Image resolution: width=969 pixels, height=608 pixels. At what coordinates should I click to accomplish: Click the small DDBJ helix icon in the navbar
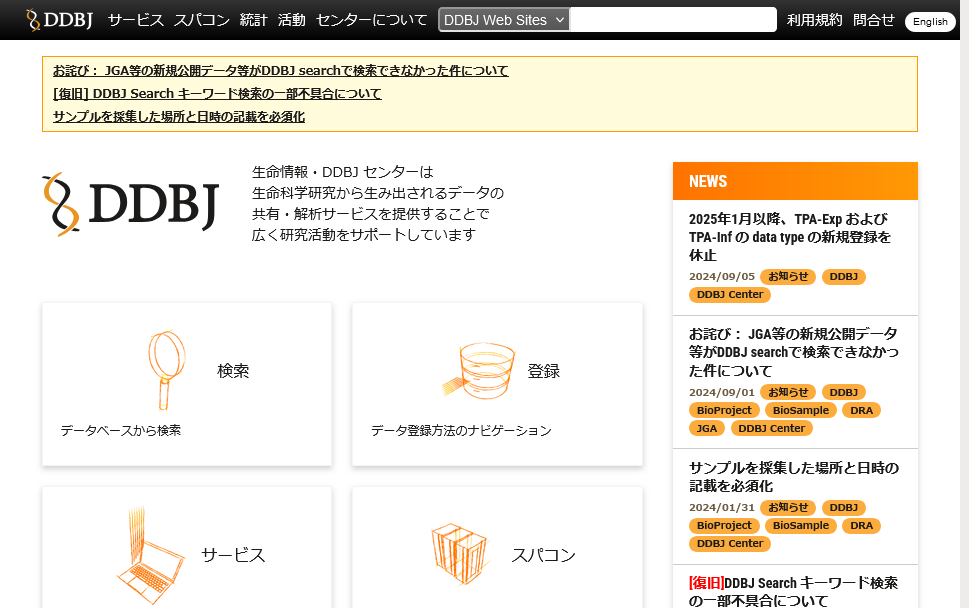point(32,17)
